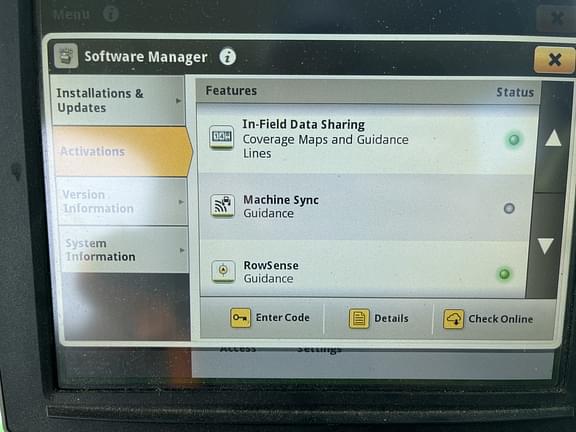Click the Details document icon

[359, 318]
